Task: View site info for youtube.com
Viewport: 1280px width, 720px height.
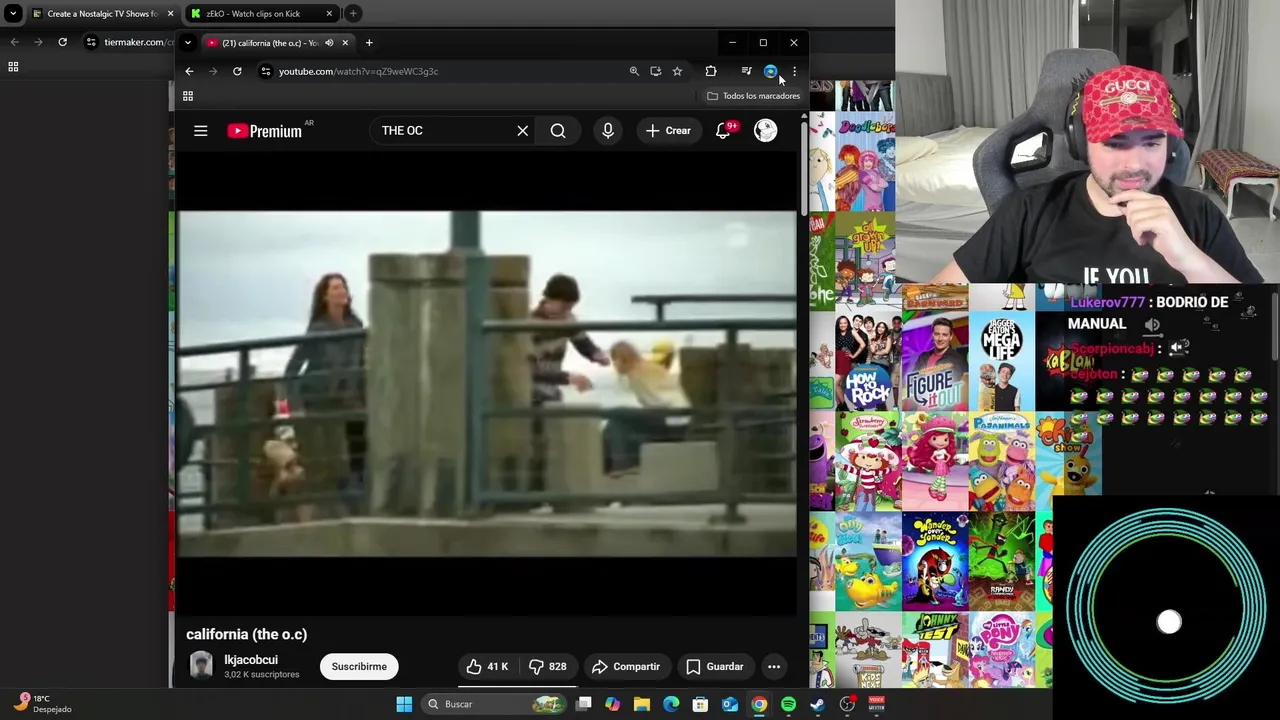Action: point(265,71)
